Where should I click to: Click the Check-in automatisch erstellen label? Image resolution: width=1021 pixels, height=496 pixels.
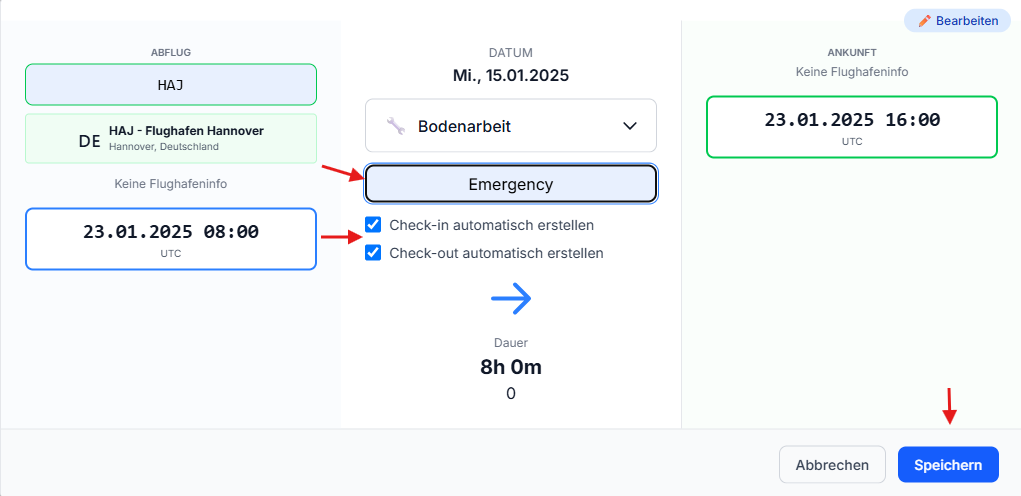click(x=492, y=225)
